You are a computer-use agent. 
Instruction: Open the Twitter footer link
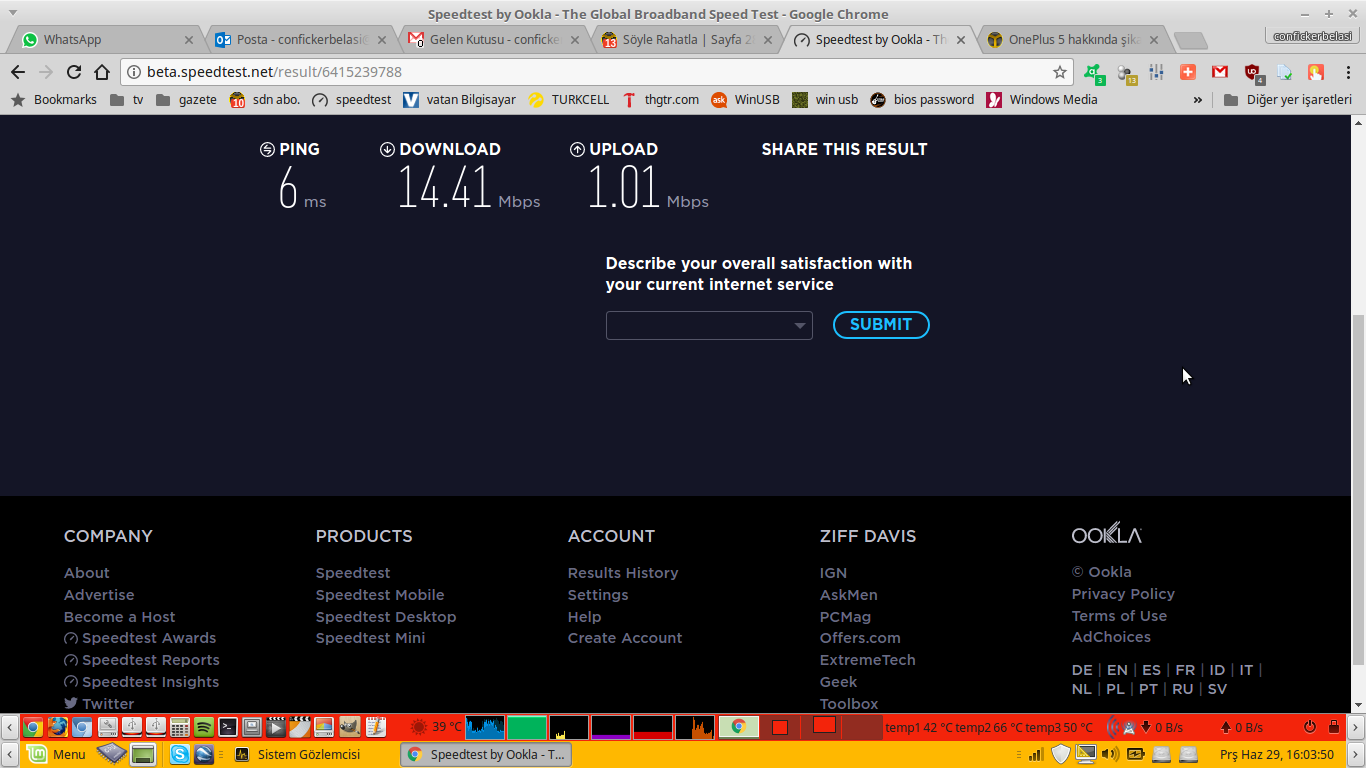pyautogui.click(x=99, y=704)
